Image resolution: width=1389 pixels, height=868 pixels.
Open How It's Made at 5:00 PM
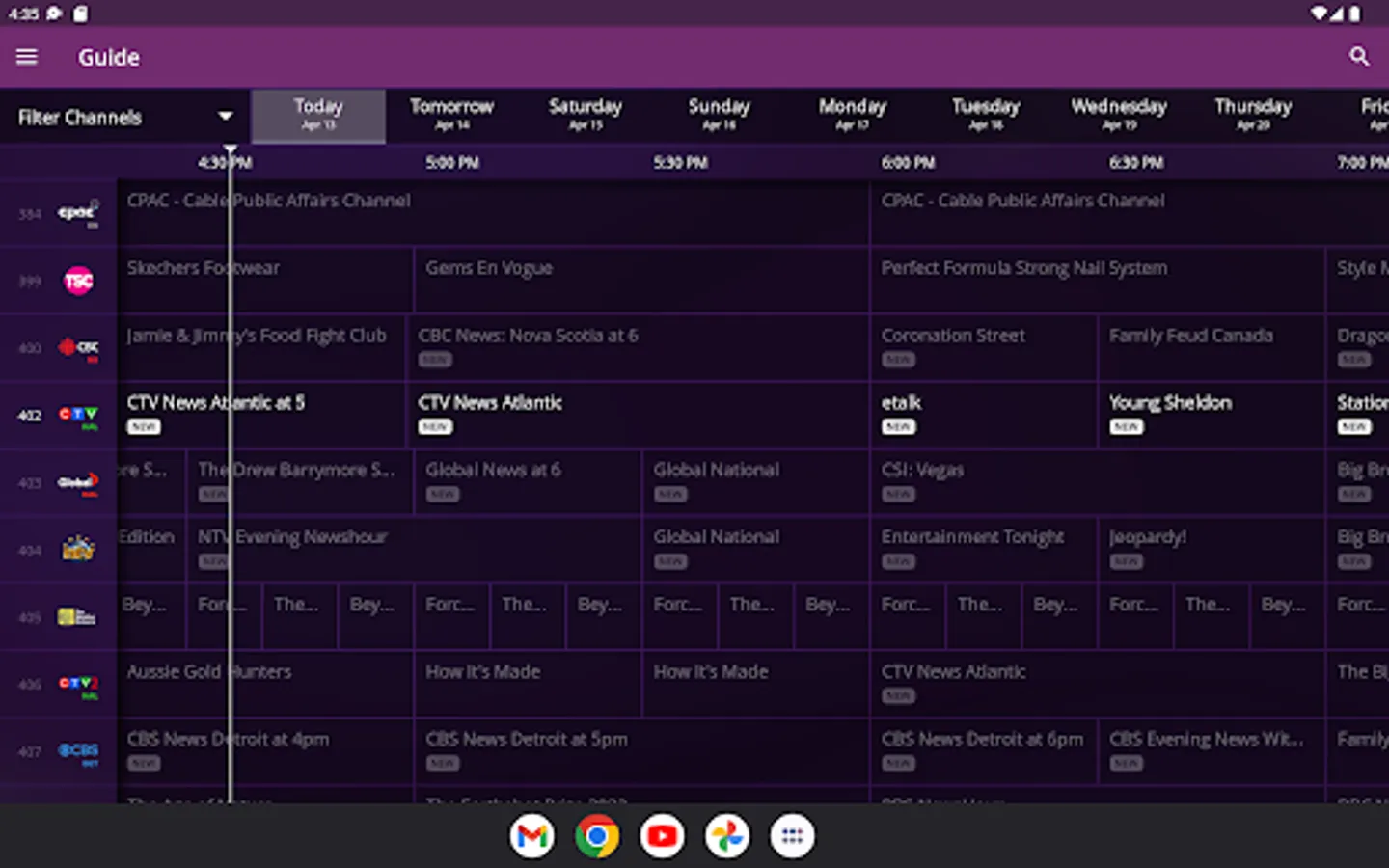point(529,684)
